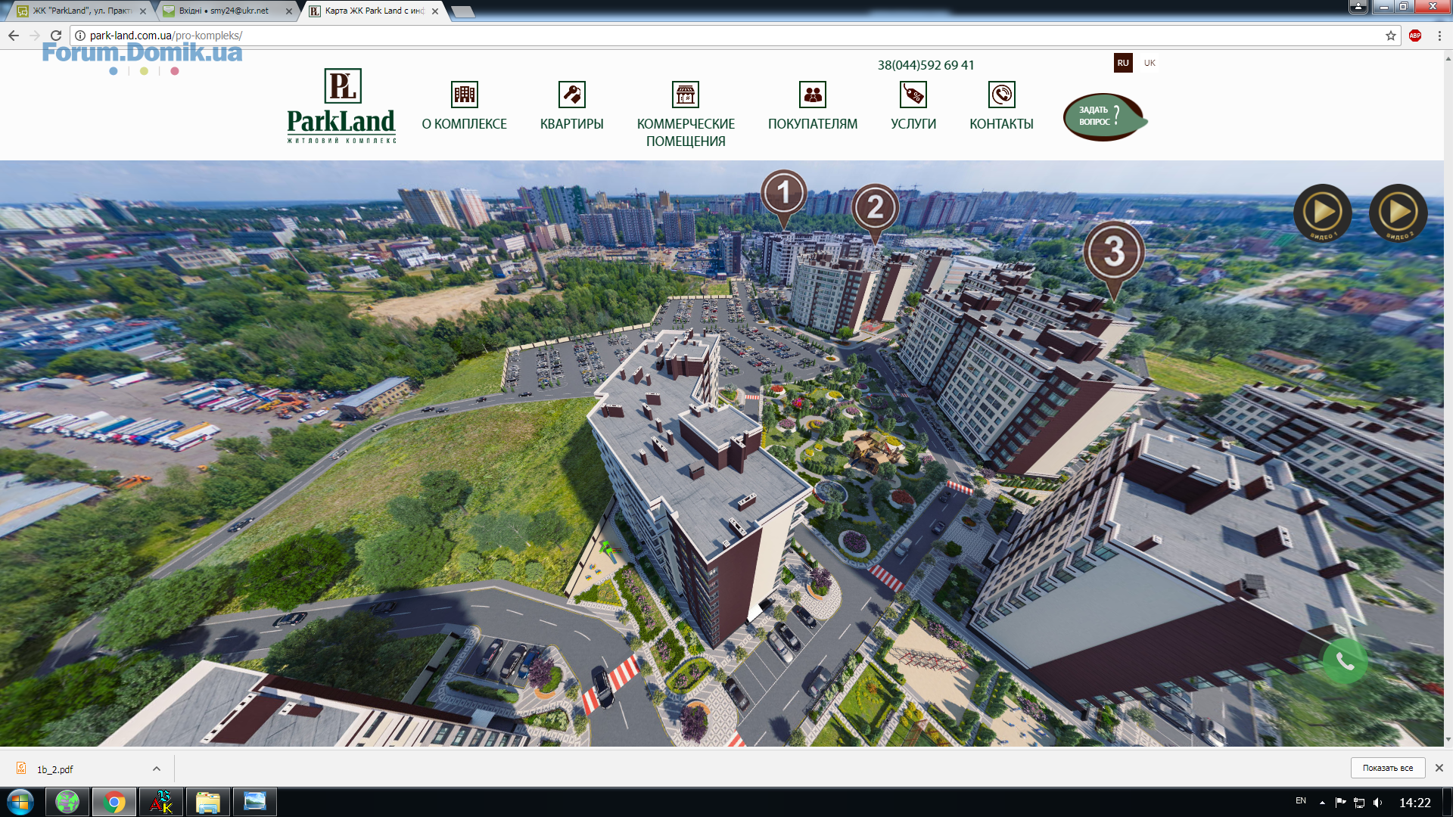Click the ПОКУПАТЕЛЯМ people icon

click(x=813, y=95)
